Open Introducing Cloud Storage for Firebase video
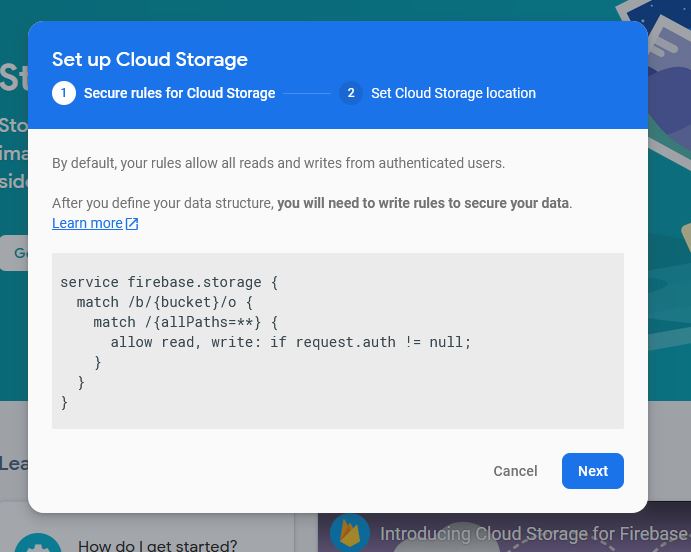This screenshot has height=552, width=691. pos(534,534)
